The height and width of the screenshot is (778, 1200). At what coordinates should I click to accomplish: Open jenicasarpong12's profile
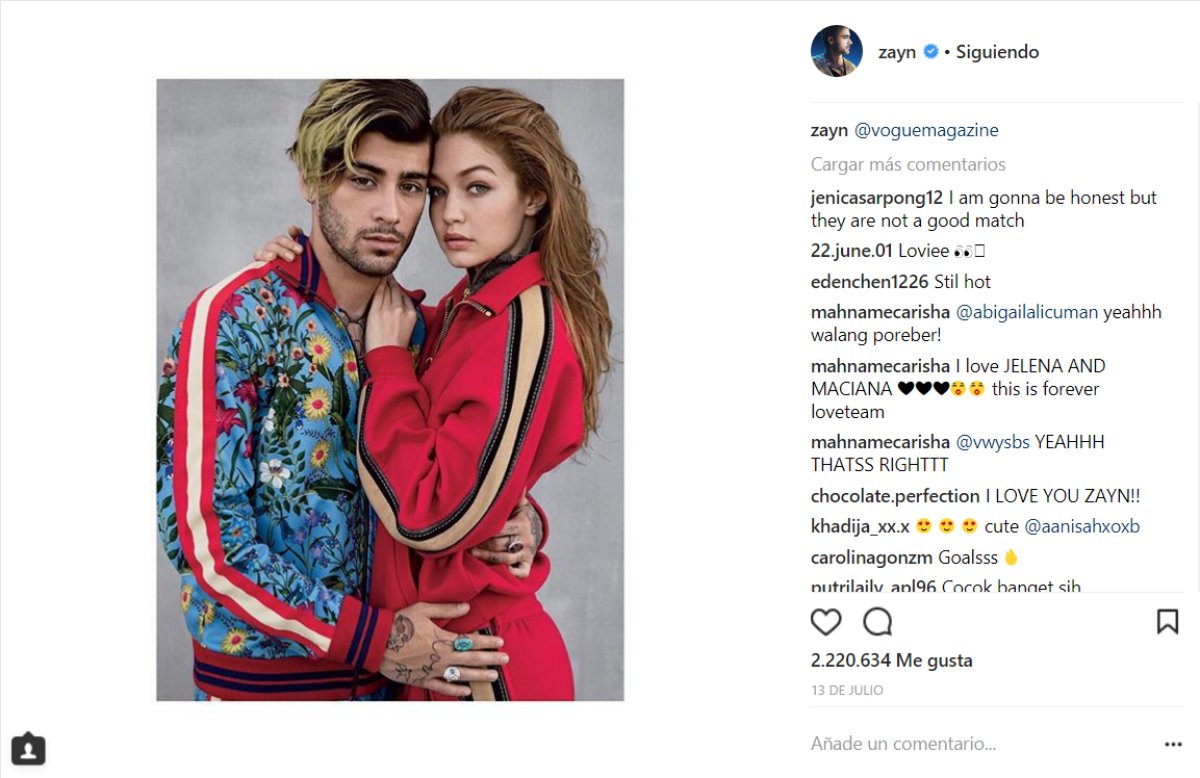coord(877,198)
